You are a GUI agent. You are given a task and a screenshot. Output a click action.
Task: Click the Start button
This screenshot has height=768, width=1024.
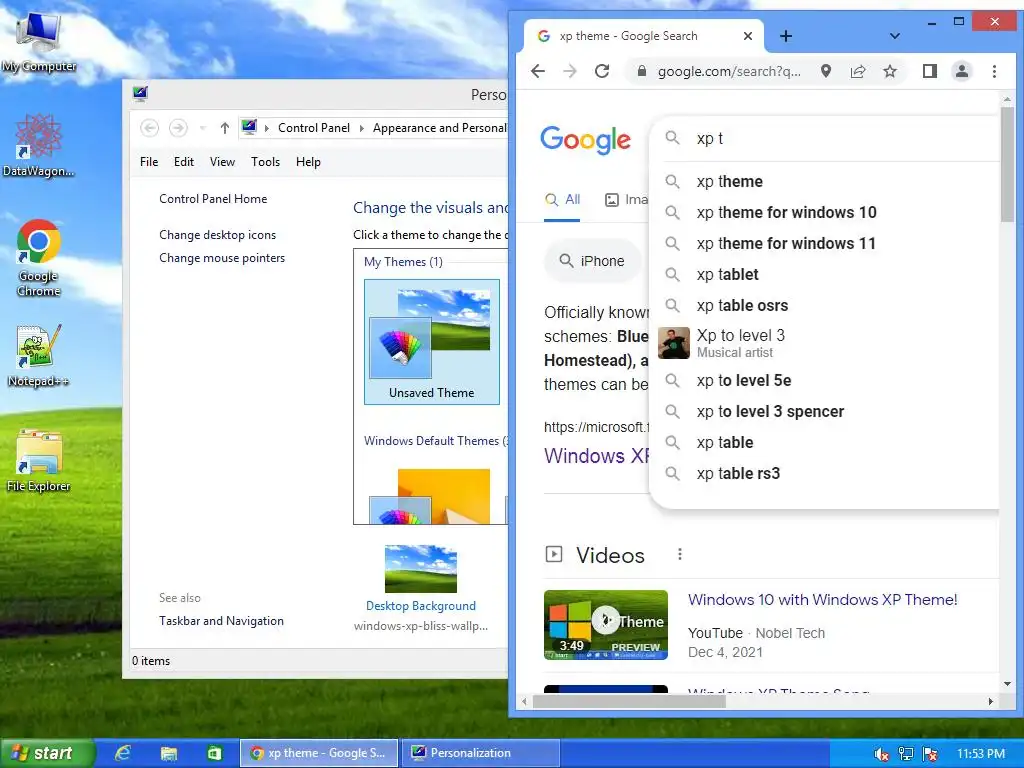click(47, 753)
